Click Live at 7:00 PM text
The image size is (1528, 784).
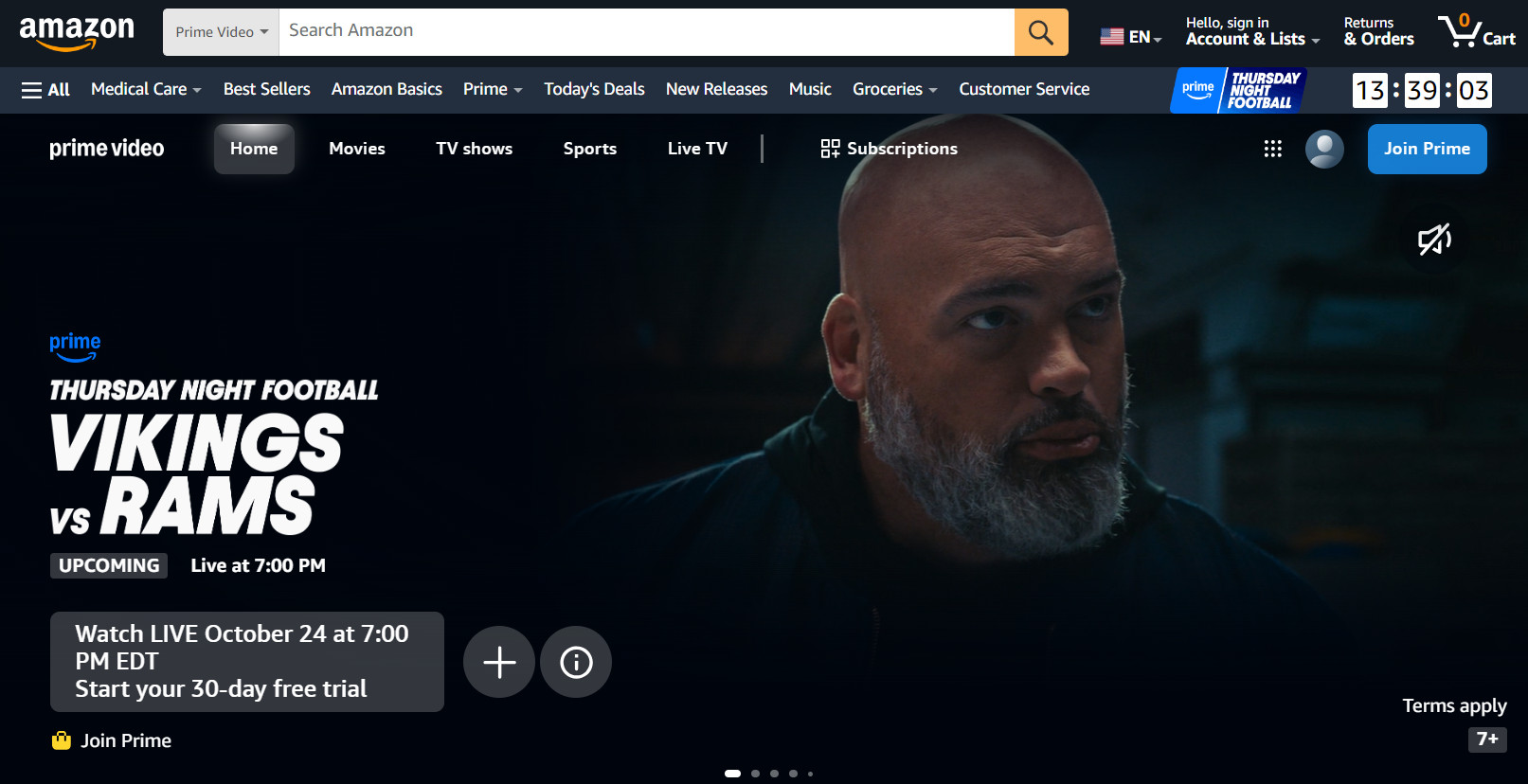pos(258,565)
